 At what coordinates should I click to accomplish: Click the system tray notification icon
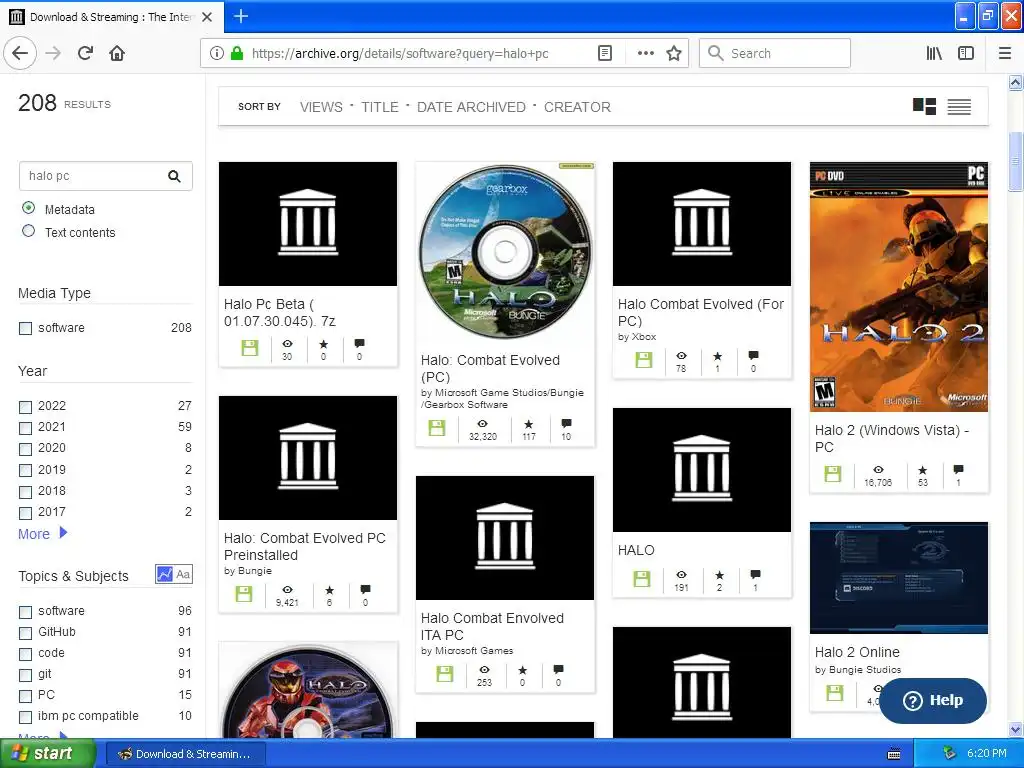click(x=949, y=753)
